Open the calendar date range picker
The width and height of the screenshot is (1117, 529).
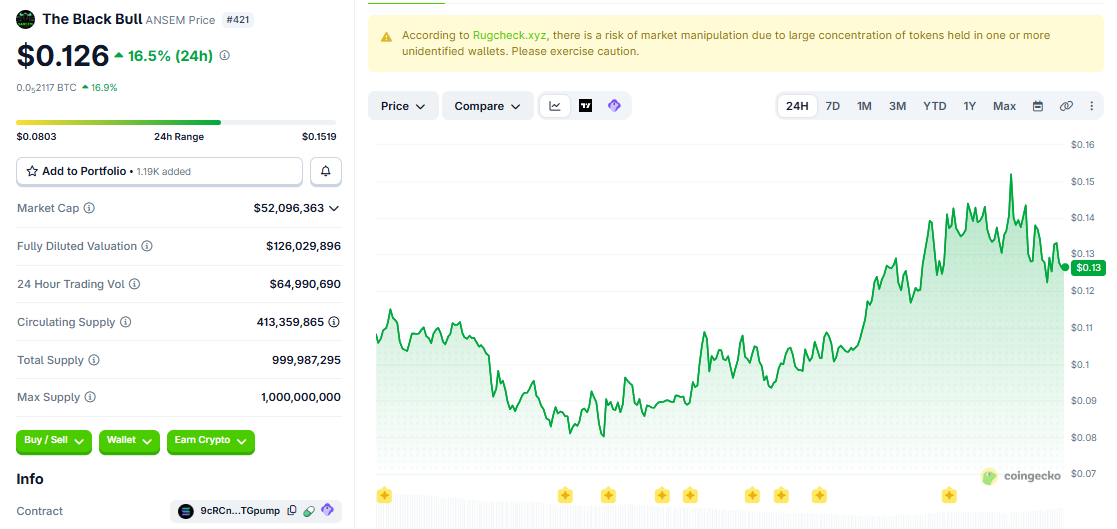[1038, 106]
